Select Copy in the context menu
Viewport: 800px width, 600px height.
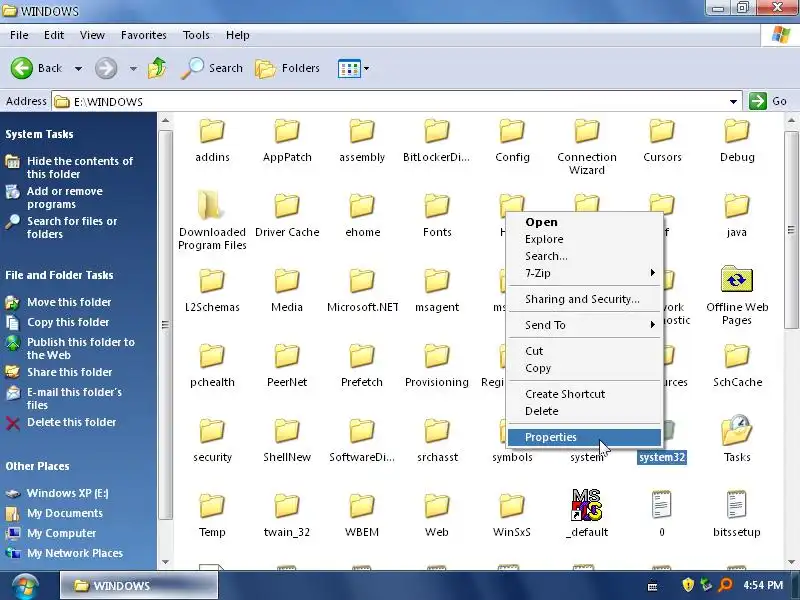click(x=585, y=368)
